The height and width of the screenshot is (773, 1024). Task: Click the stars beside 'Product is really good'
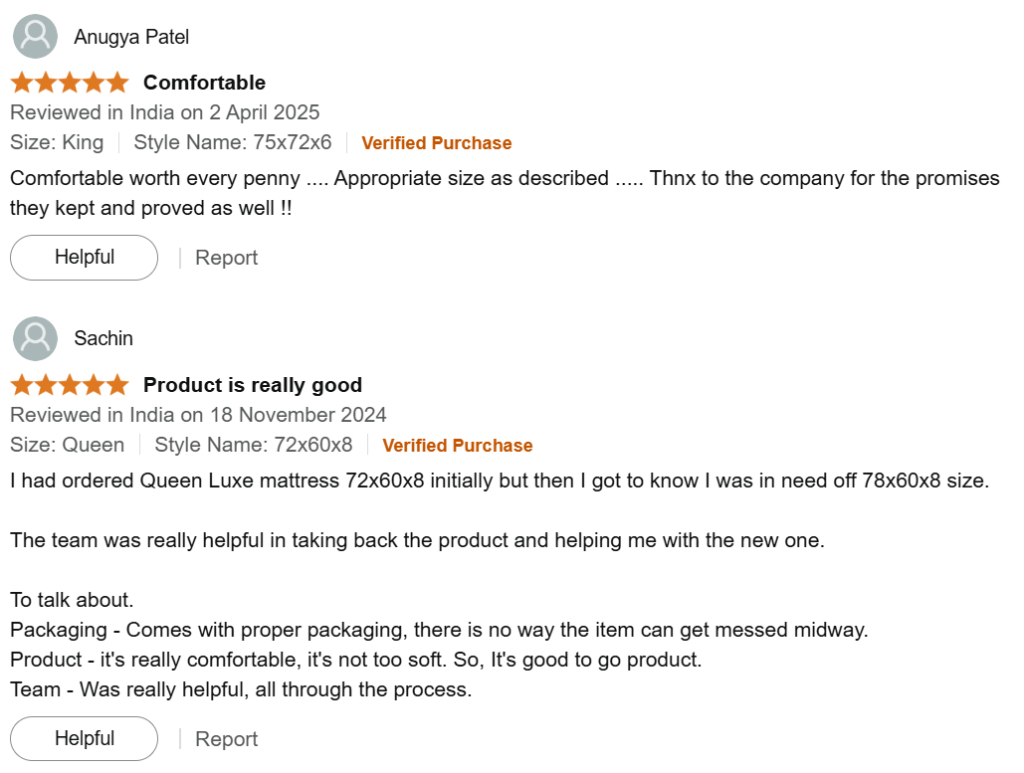(x=70, y=385)
